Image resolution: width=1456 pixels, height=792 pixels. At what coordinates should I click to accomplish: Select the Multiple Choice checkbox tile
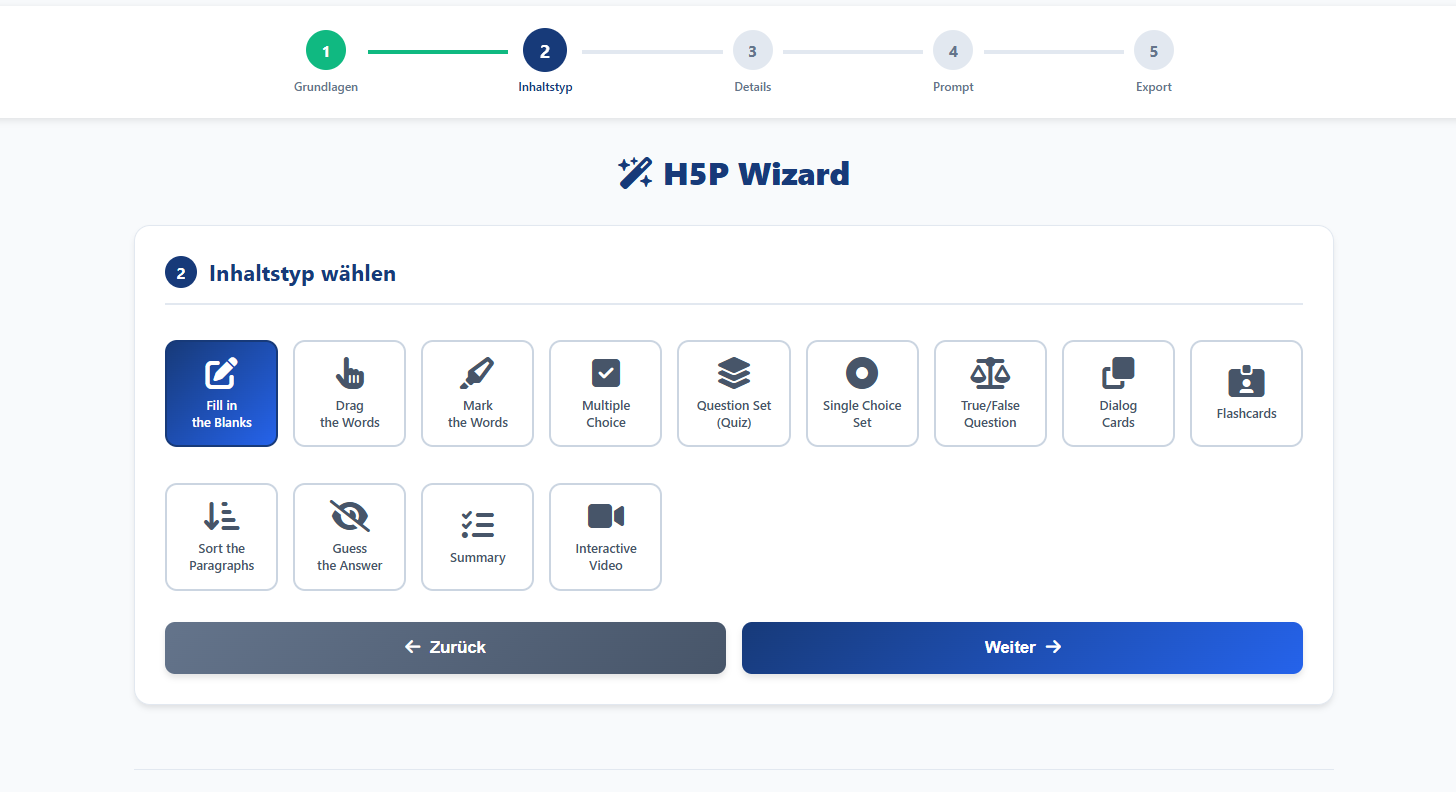click(605, 393)
